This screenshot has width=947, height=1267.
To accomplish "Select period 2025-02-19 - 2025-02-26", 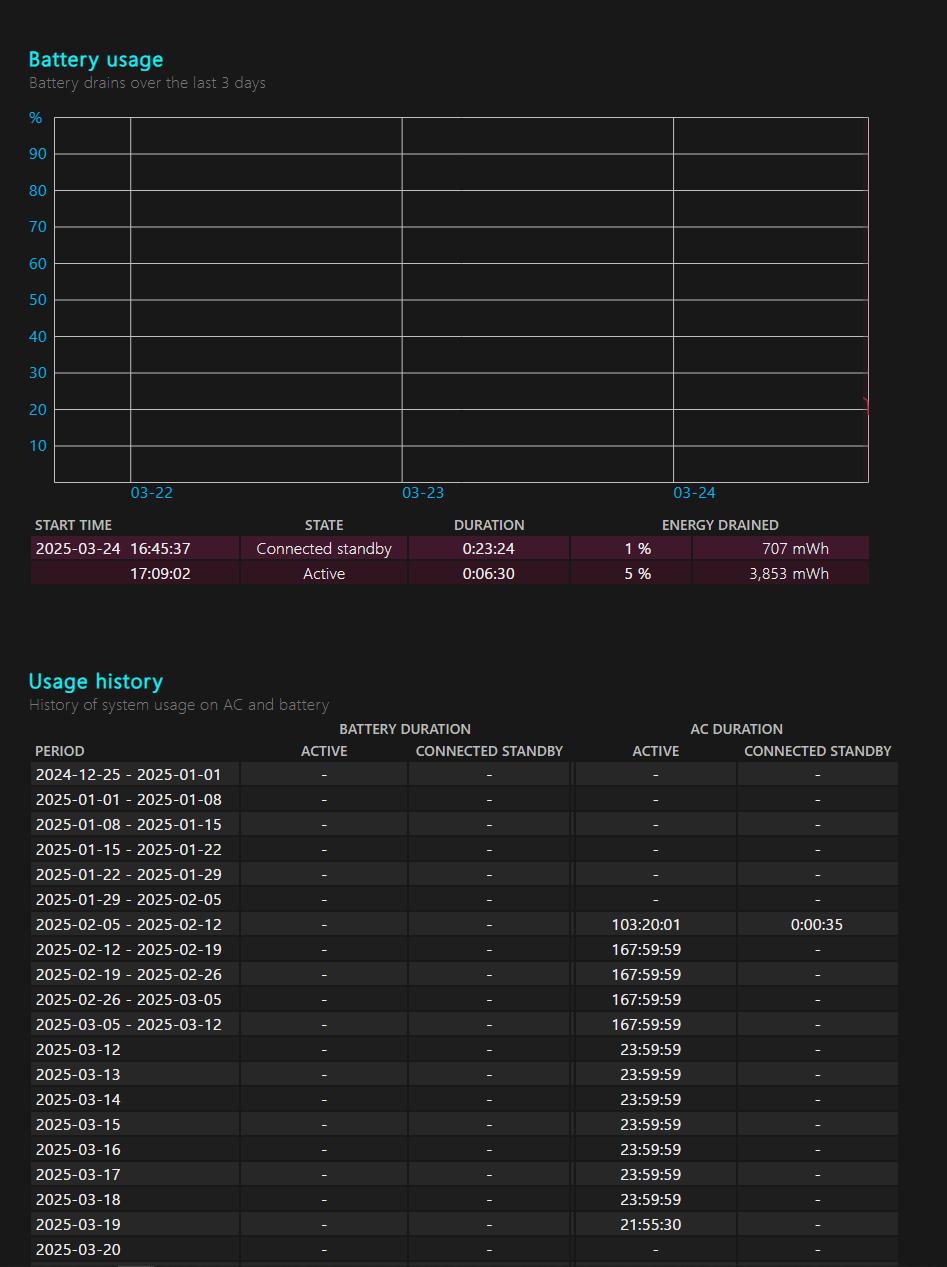I will [129, 975].
